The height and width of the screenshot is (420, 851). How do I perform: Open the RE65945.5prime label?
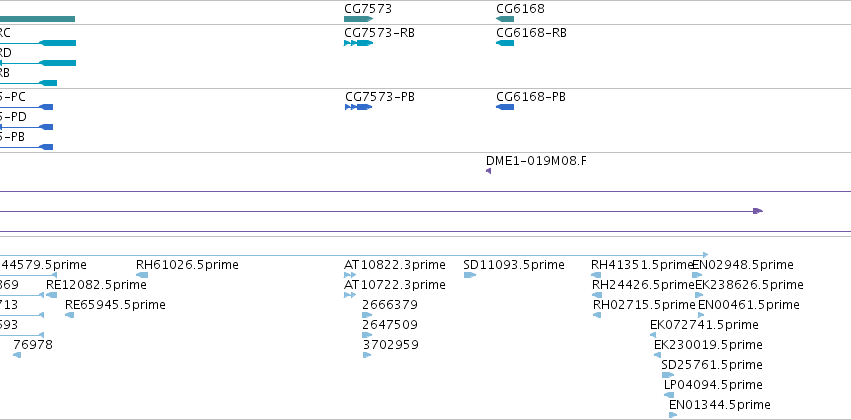point(115,305)
